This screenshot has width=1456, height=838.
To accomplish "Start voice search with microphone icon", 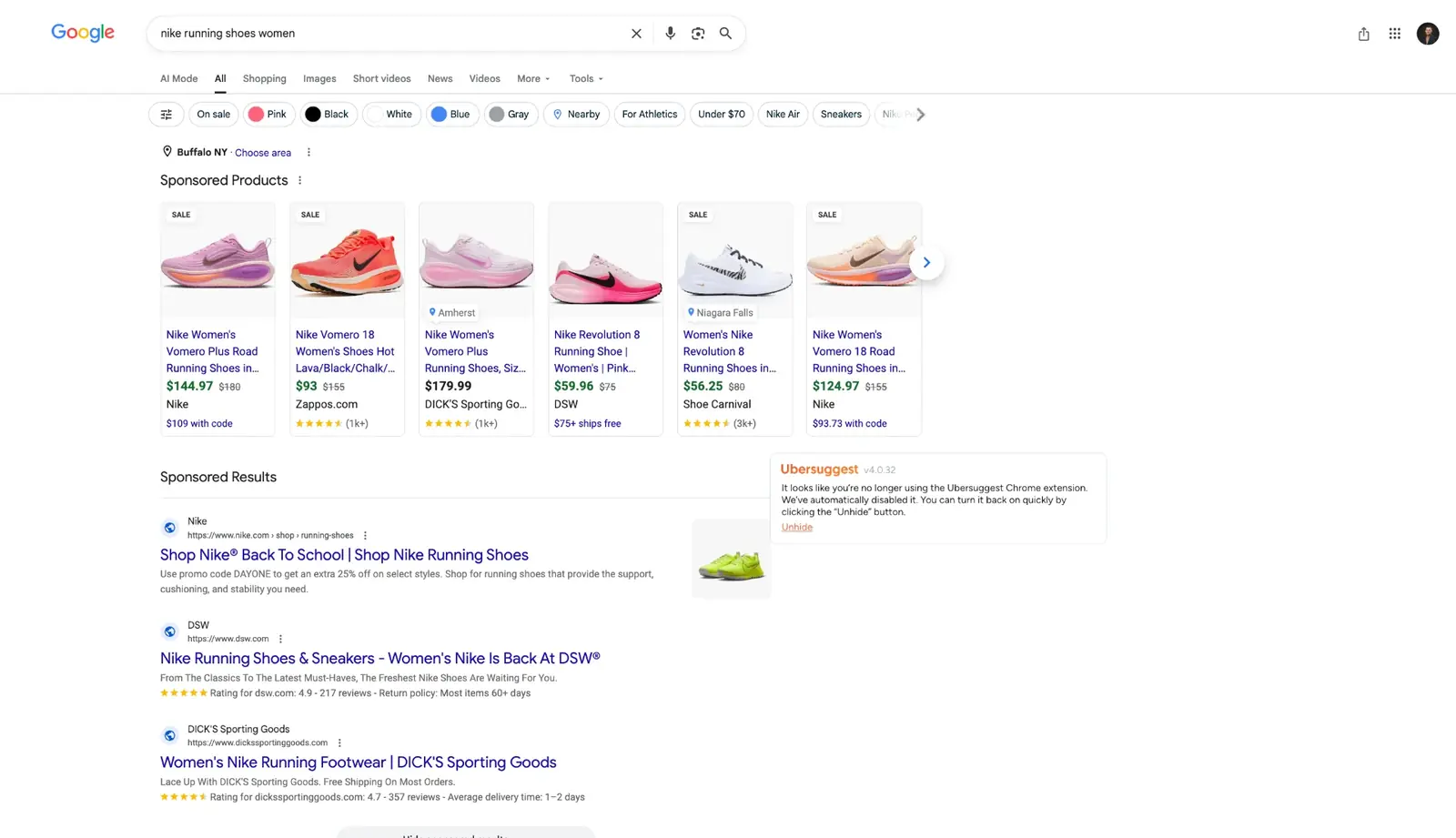I will (x=670, y=34).
